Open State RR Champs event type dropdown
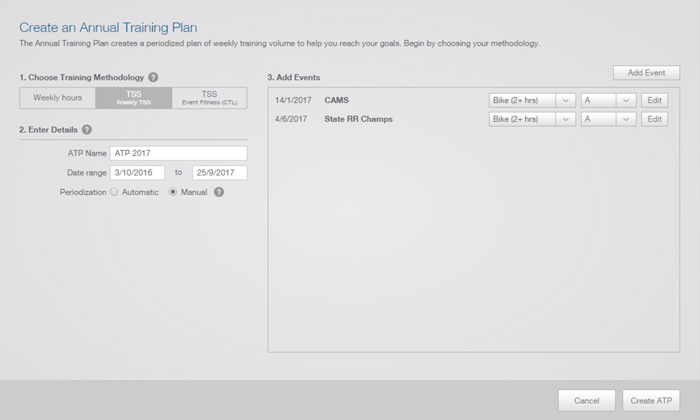This screenshot has width=700, height=420. pos(532,119)
